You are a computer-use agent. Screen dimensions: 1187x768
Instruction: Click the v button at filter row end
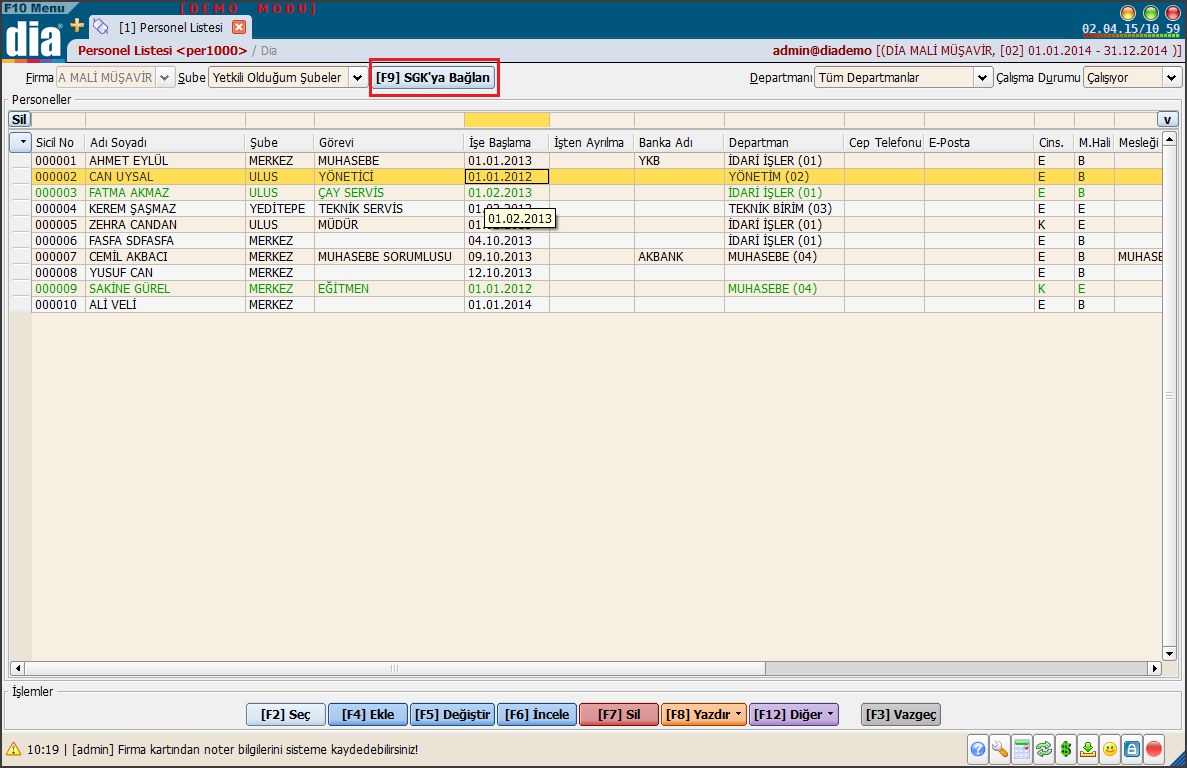[1167, 120]
